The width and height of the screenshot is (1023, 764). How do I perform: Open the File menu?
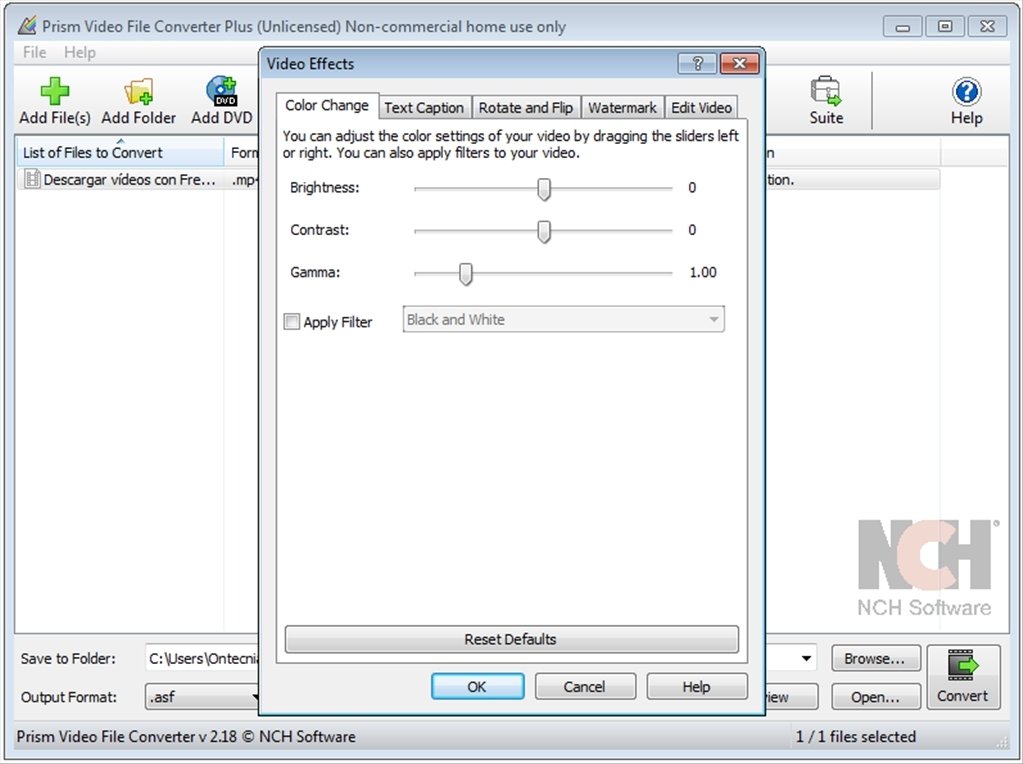tap(34, 52)
